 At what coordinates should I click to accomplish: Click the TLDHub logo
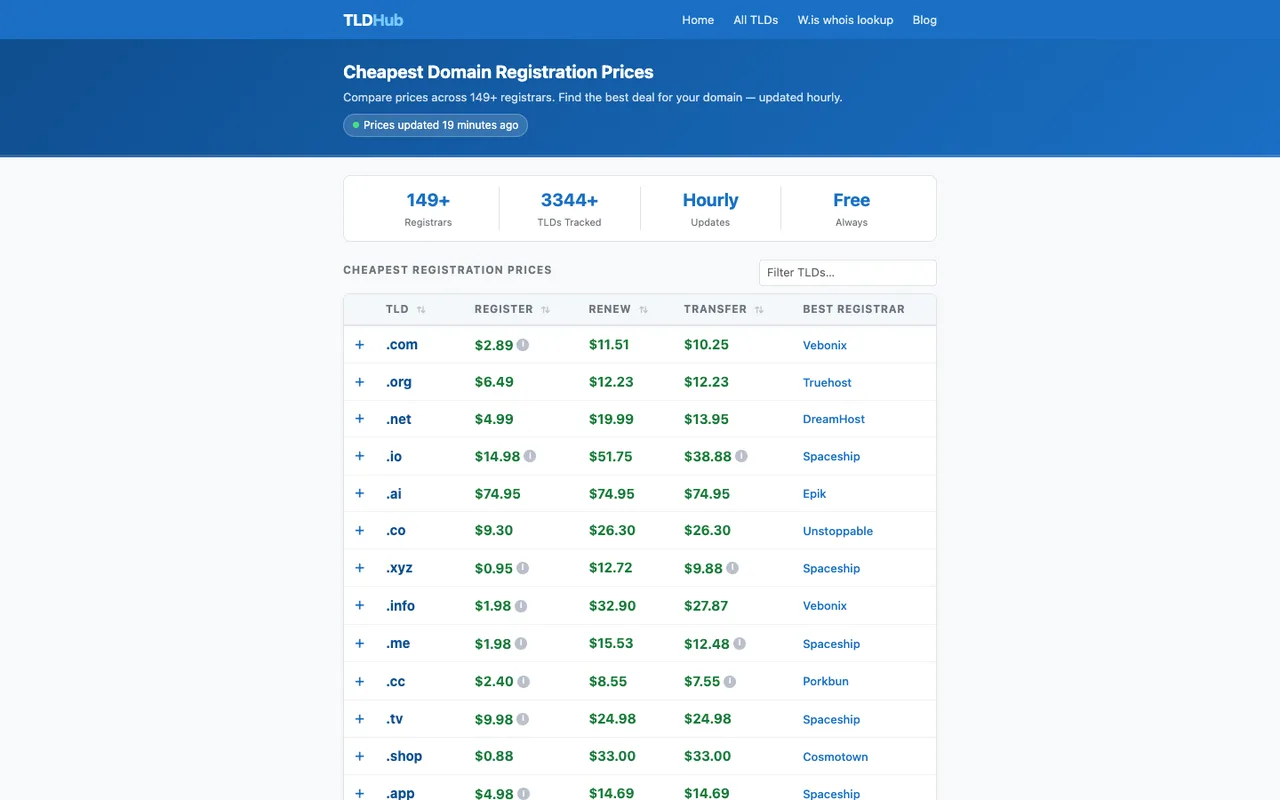pos(373,20)
